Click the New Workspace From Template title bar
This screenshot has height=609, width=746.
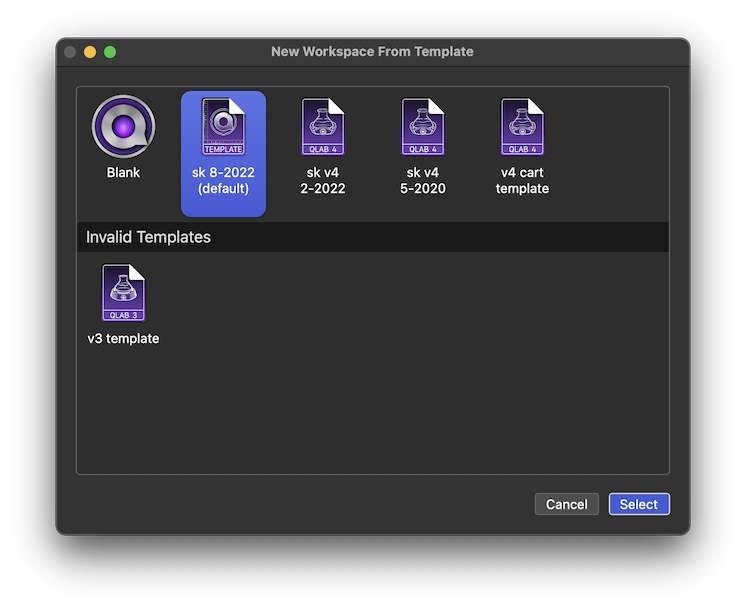point(372,51)
